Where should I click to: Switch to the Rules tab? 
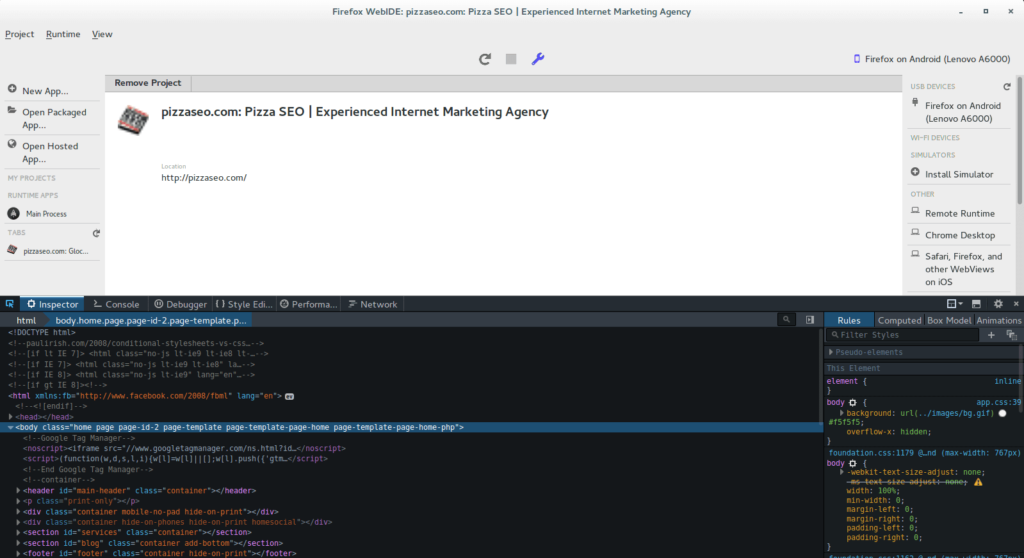pos(848,320)
